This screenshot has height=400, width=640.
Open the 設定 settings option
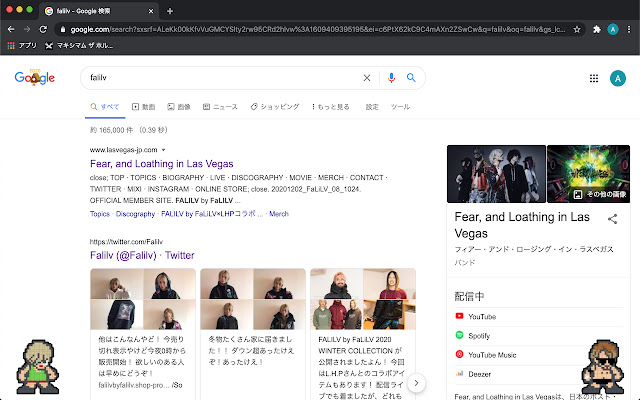[372, 107]
